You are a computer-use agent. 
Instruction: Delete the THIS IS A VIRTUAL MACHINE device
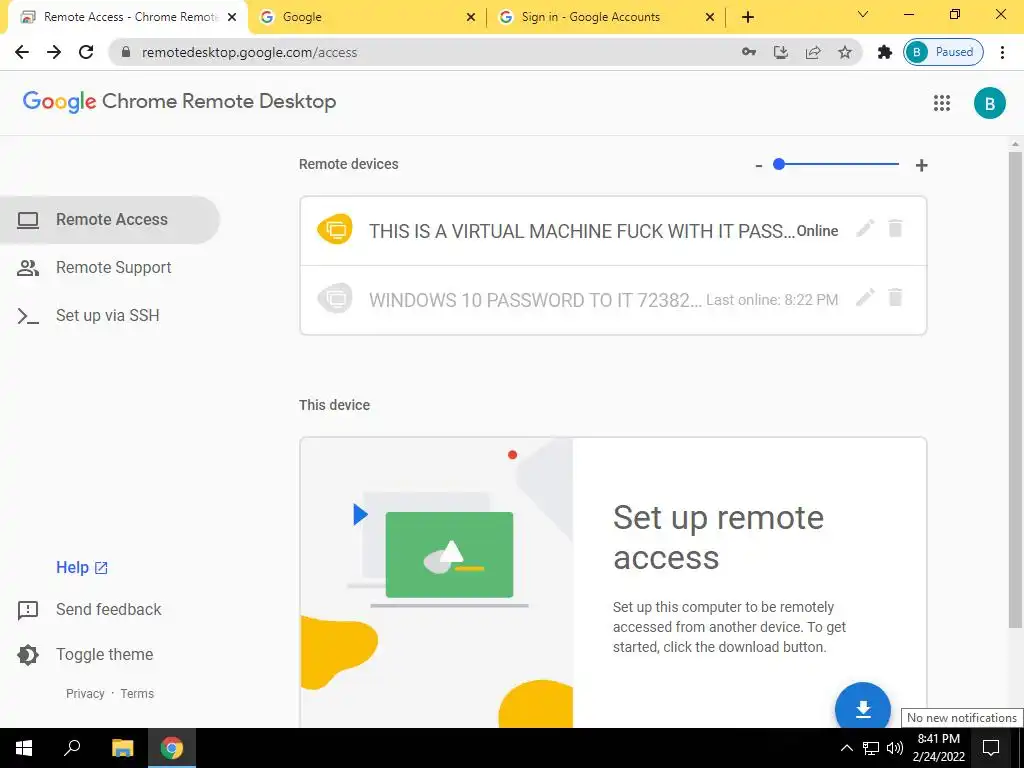[x=895, y=229]
